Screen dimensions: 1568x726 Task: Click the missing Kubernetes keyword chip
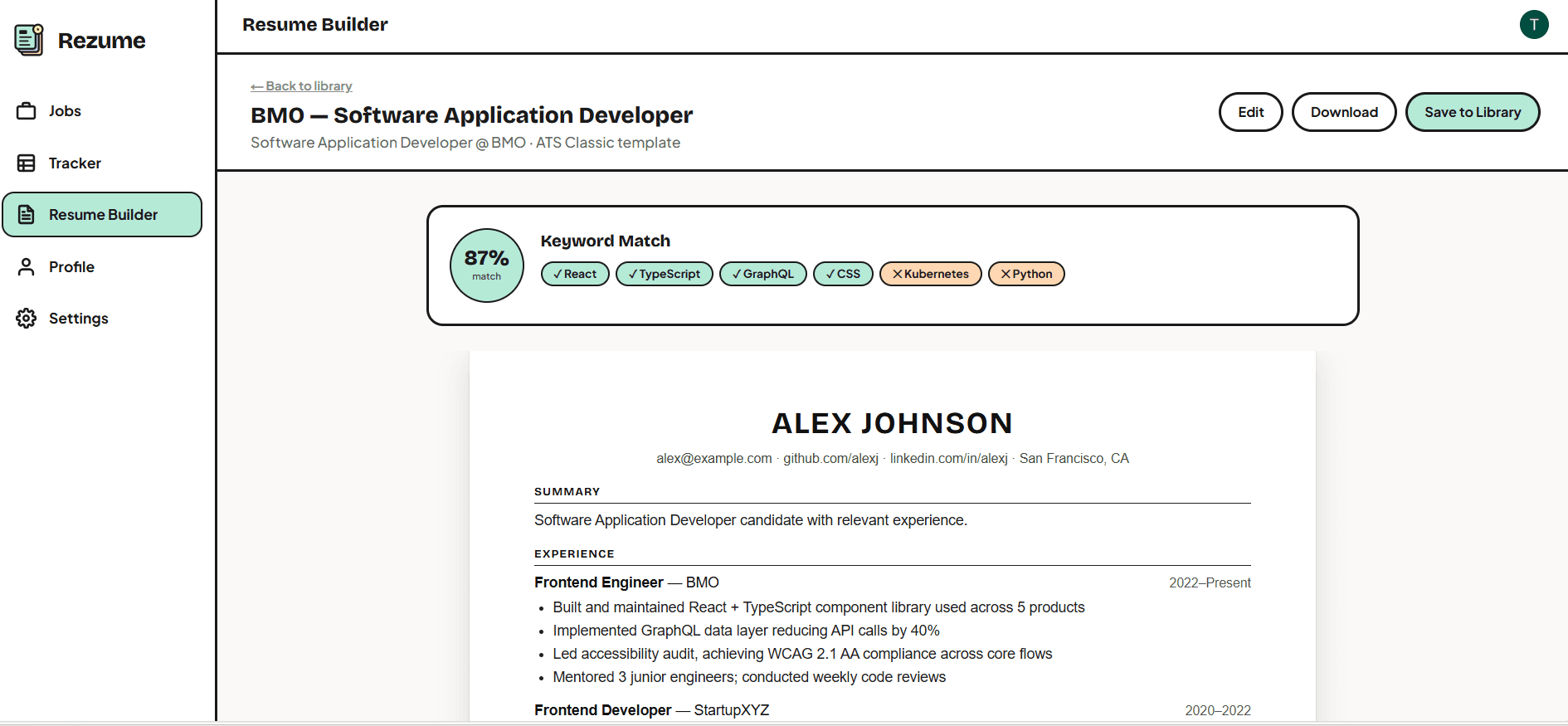click(x=931, y=274)
